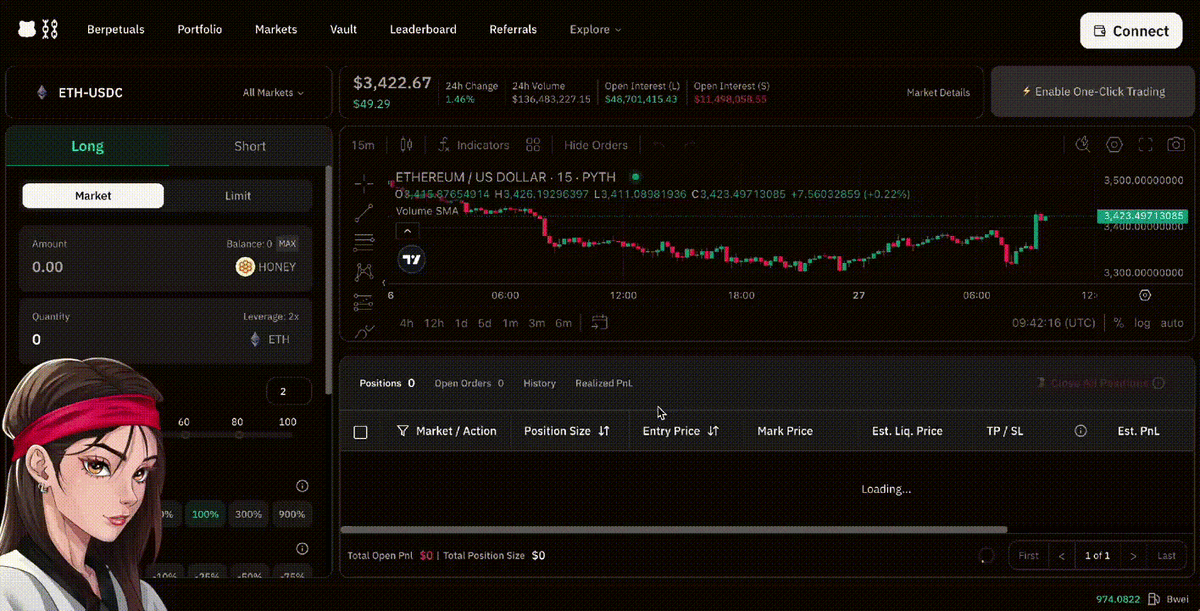The height and width of the screenshot is (611, 1200).
Task: Go to the Portfolio page
Action: pos(200,30)
